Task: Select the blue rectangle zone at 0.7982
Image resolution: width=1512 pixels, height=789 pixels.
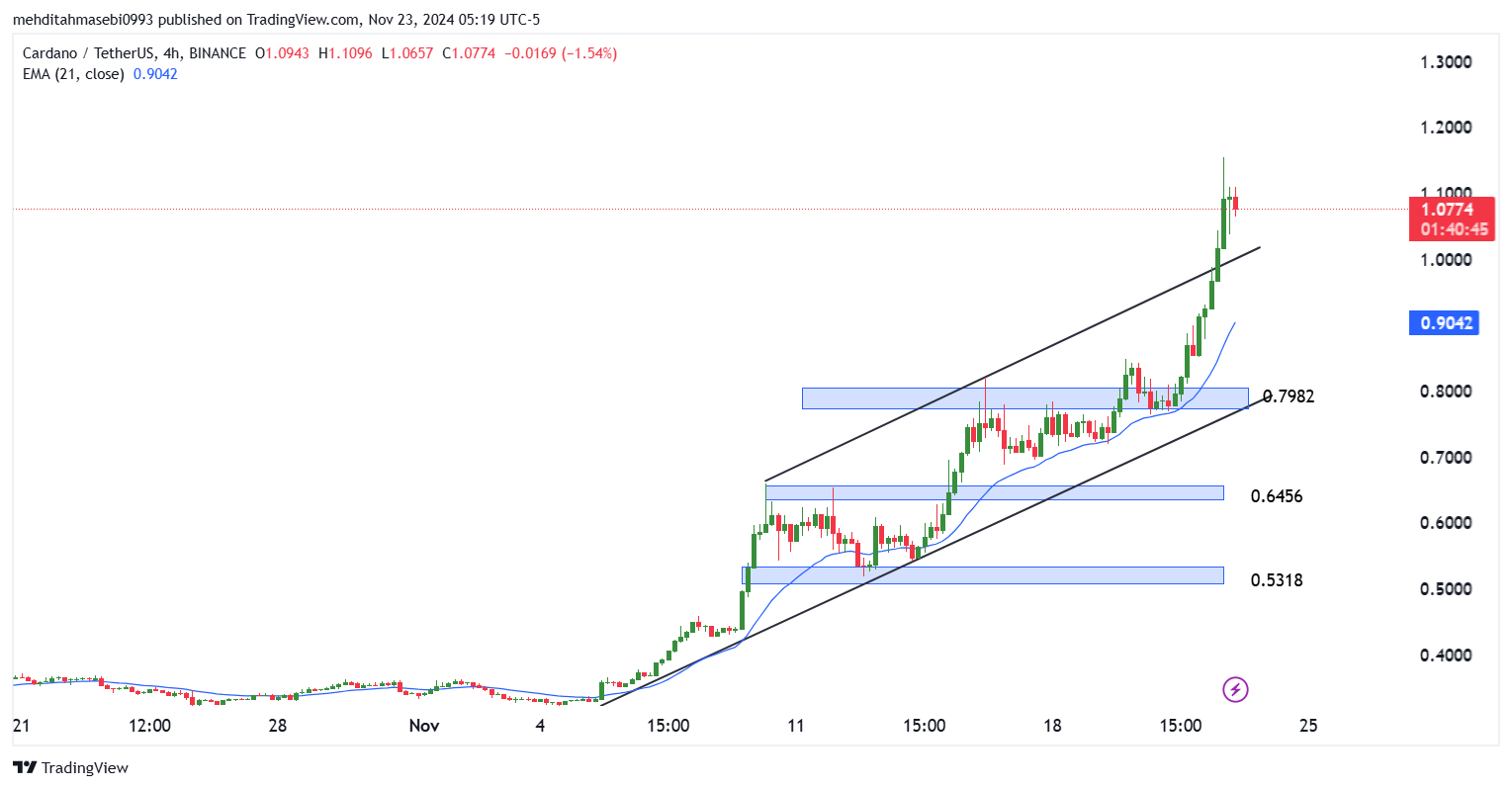Action: coord(1025,398)
